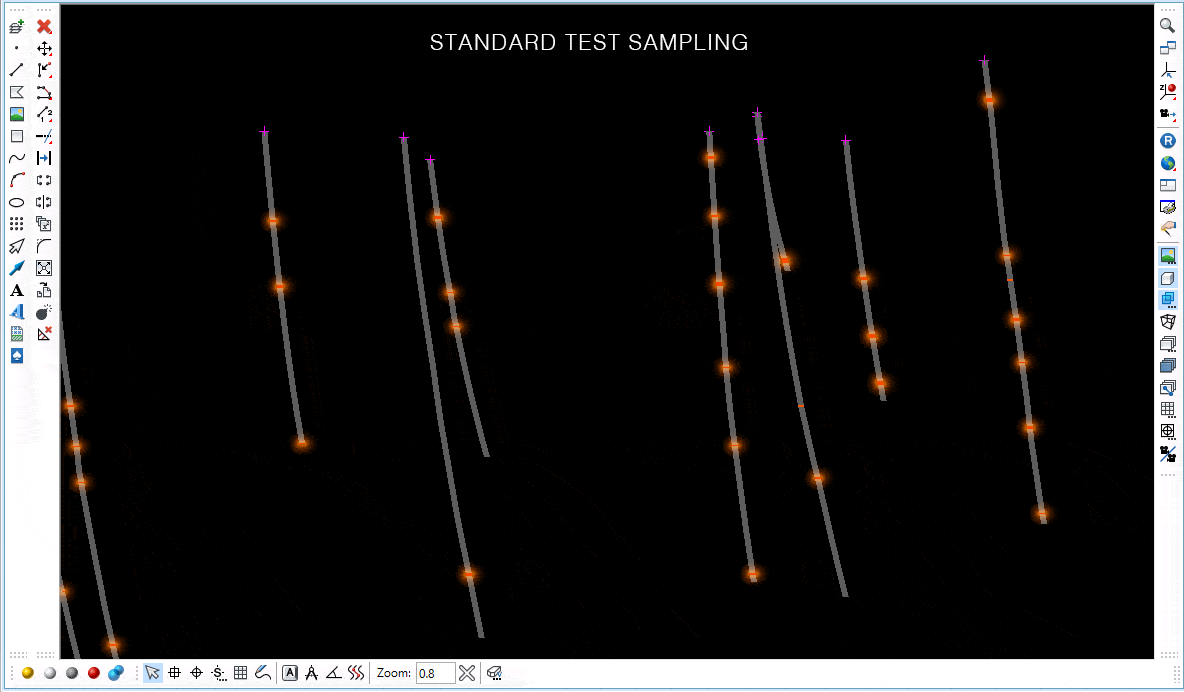The image size is (1184, 692).
Task: Click the blue circled R icon
Action: point(1167,141)
